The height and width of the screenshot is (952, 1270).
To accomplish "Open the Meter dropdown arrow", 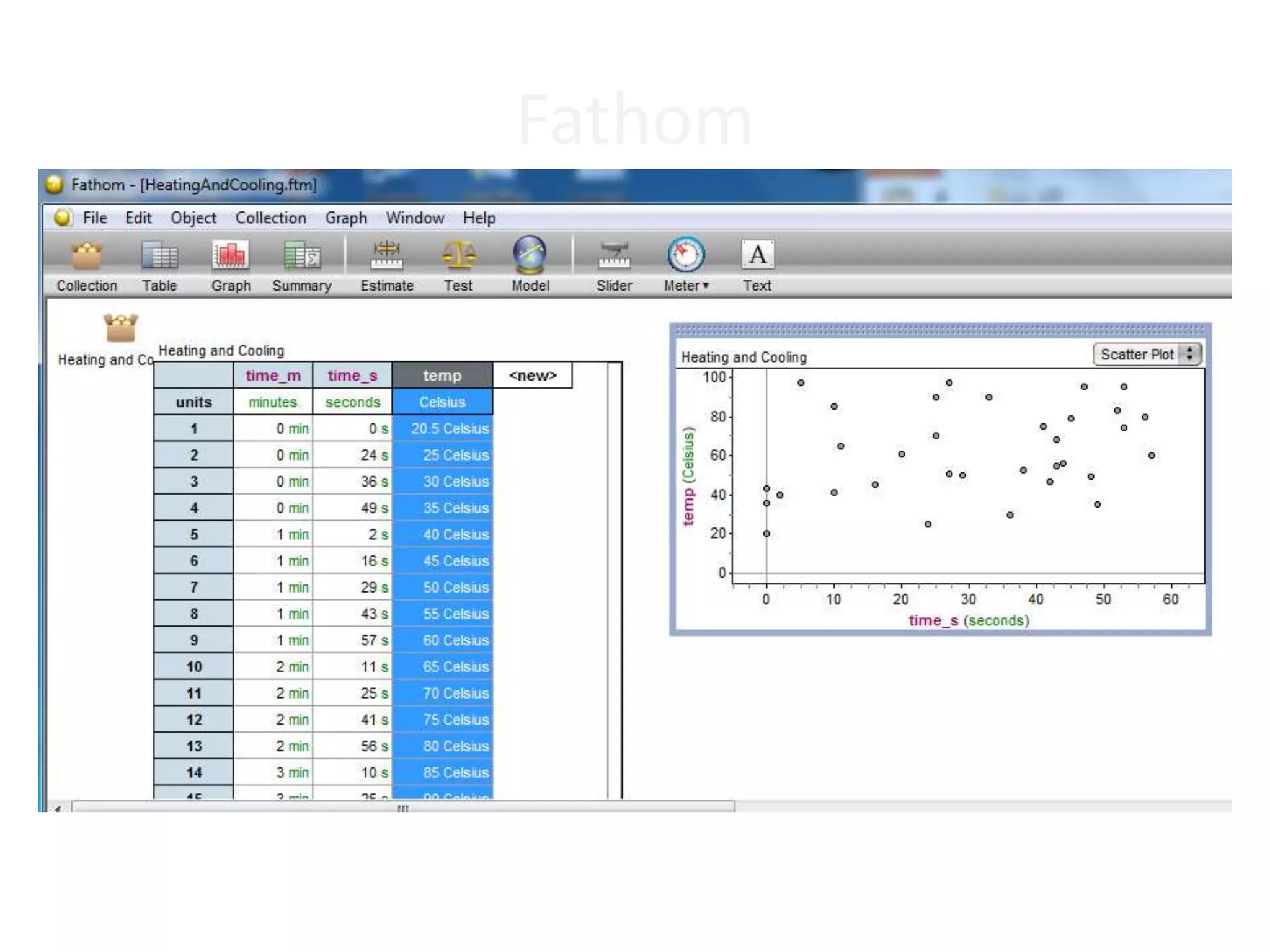I will [x=706, y=286].
